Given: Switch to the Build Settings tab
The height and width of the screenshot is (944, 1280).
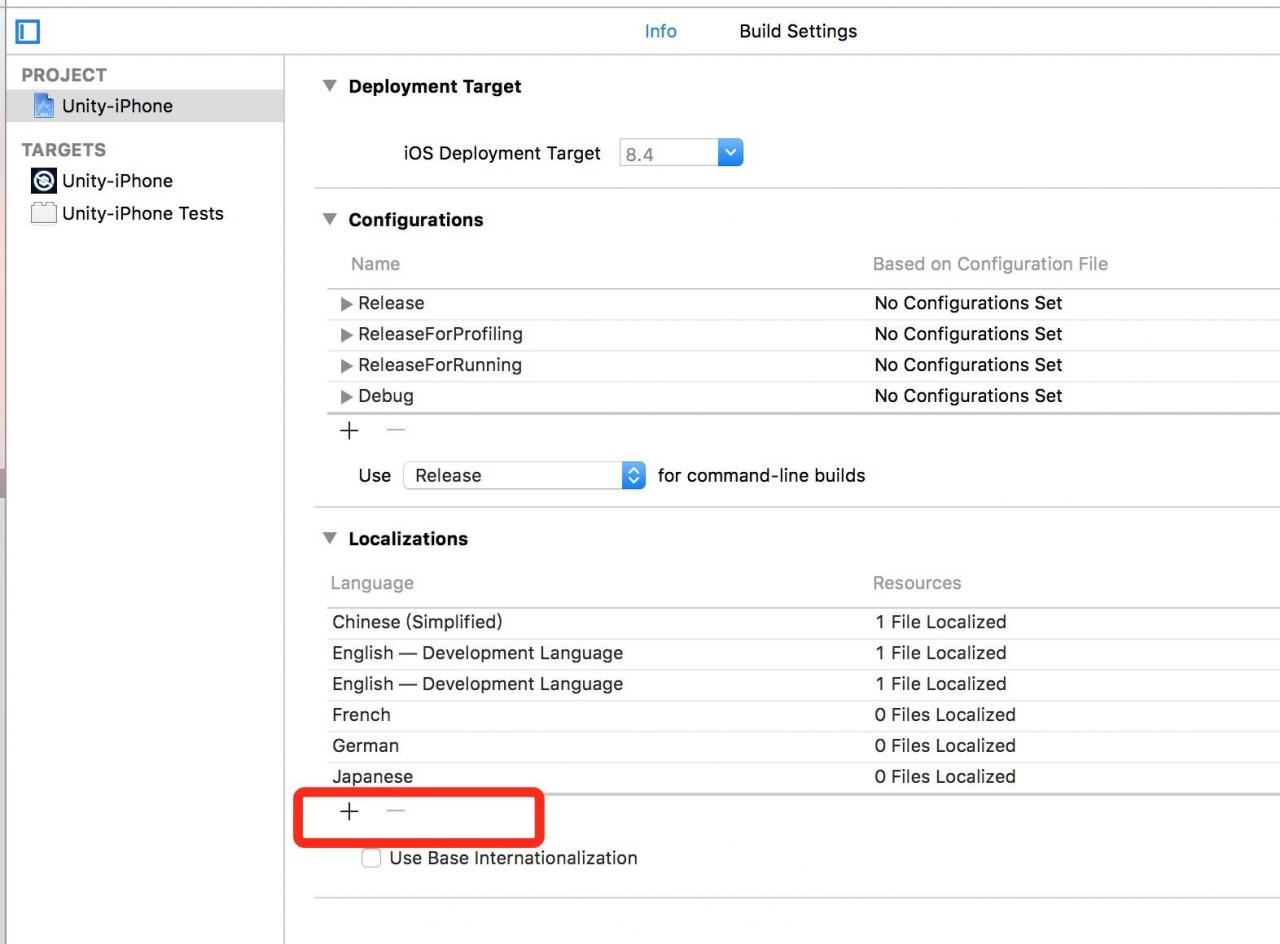Looking at the screenshot, I should click(798, 31).
